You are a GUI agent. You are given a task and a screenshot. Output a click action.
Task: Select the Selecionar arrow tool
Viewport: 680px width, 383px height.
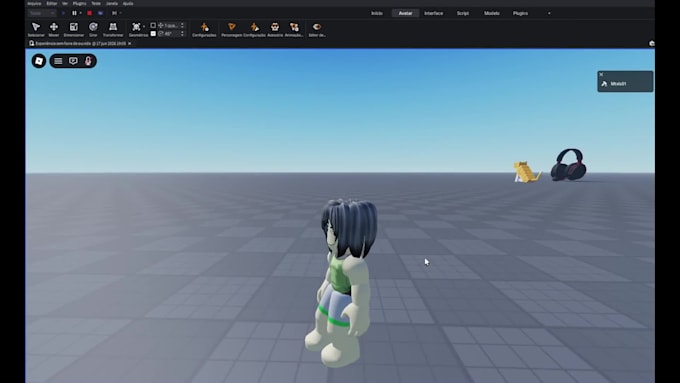point(36,29)
